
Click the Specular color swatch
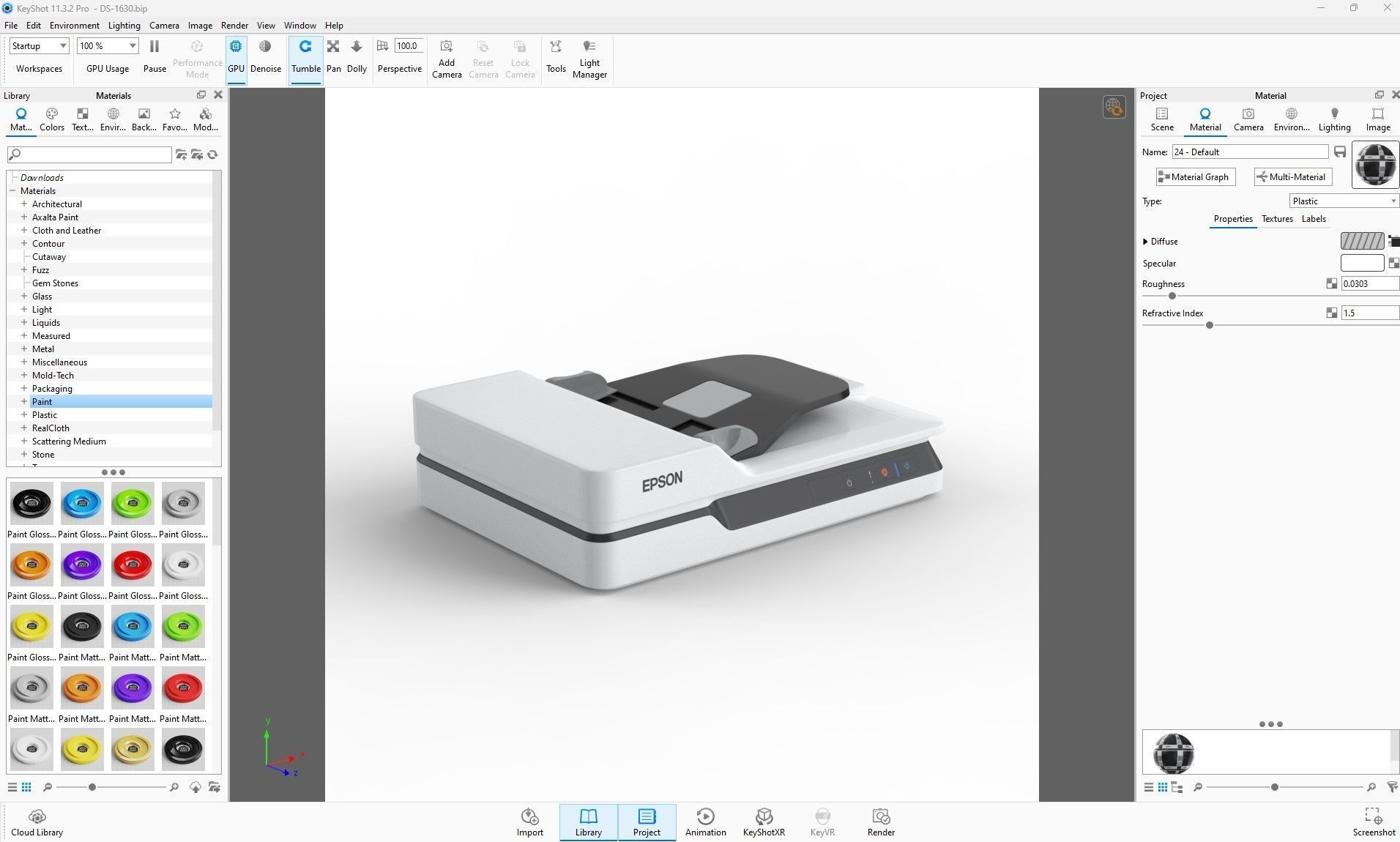pyautogui.click(x=1362, y=263)
